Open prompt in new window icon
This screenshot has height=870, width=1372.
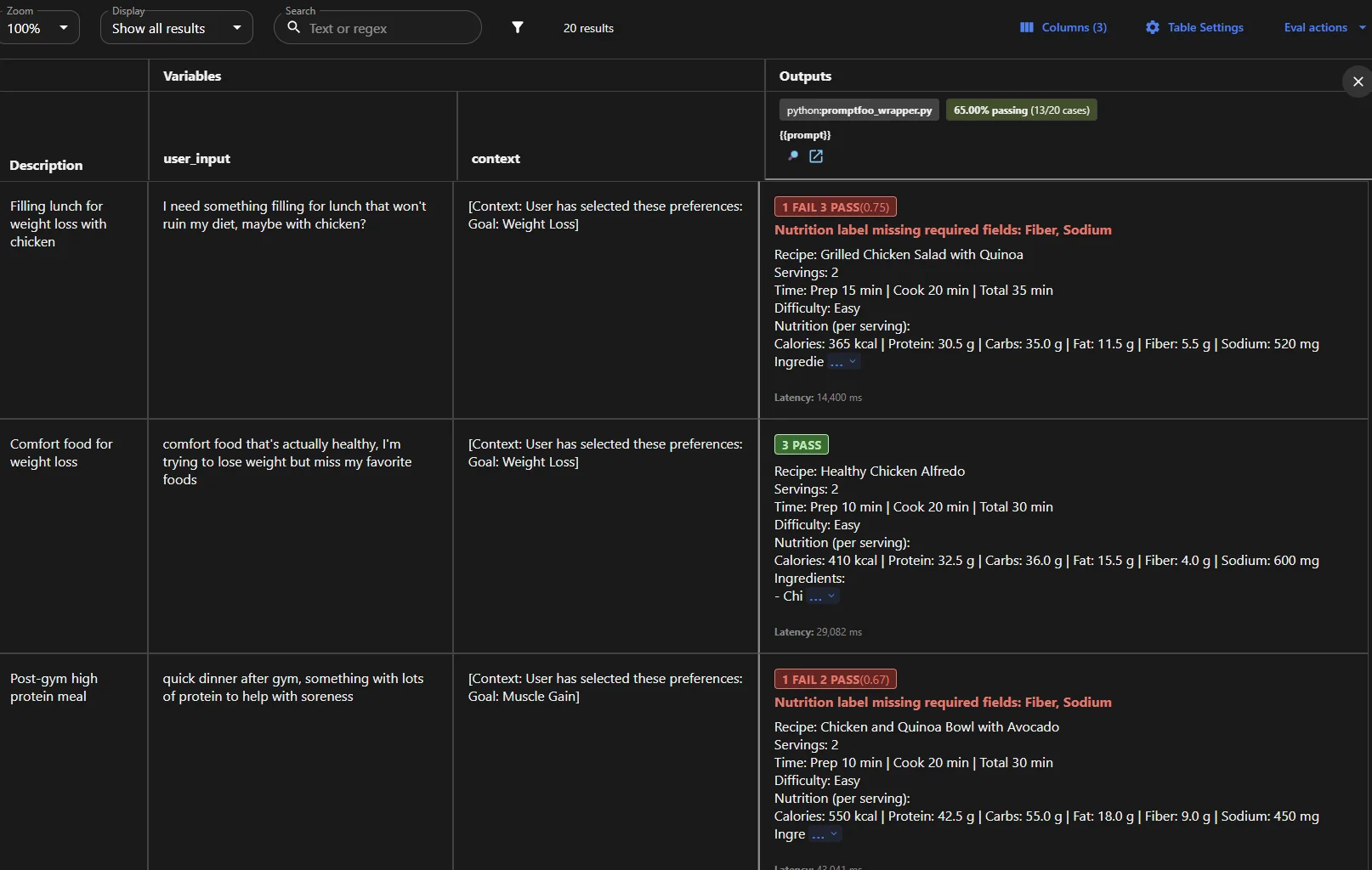click(x=816, y=156)
